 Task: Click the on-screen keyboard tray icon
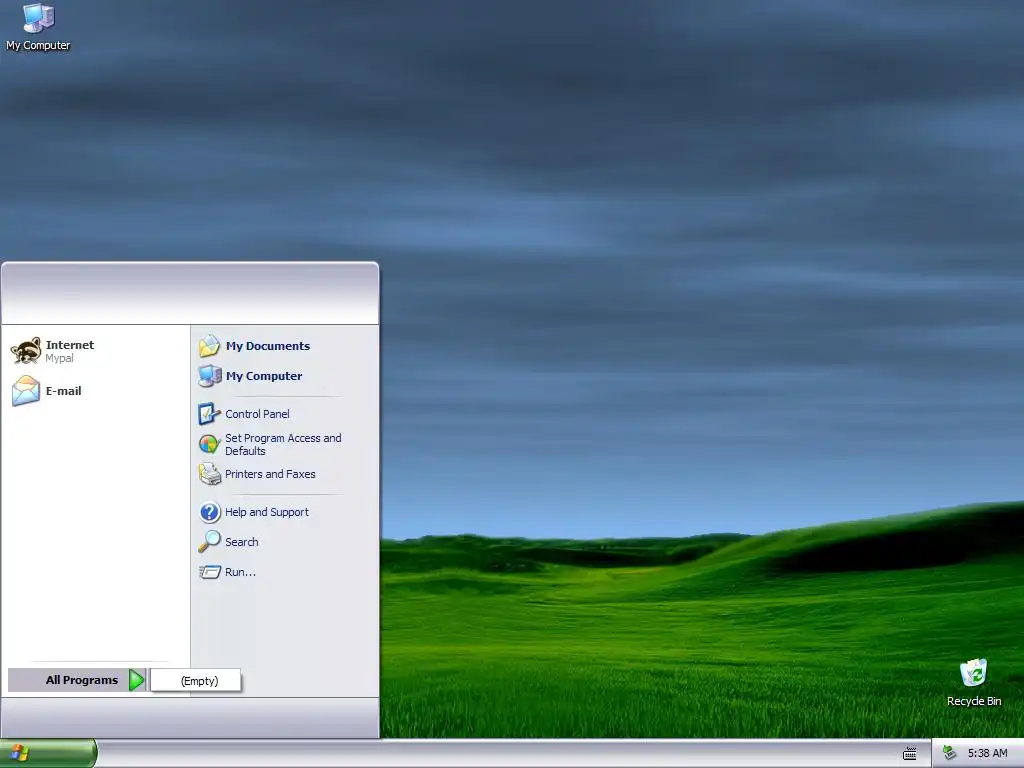point(910,754)
